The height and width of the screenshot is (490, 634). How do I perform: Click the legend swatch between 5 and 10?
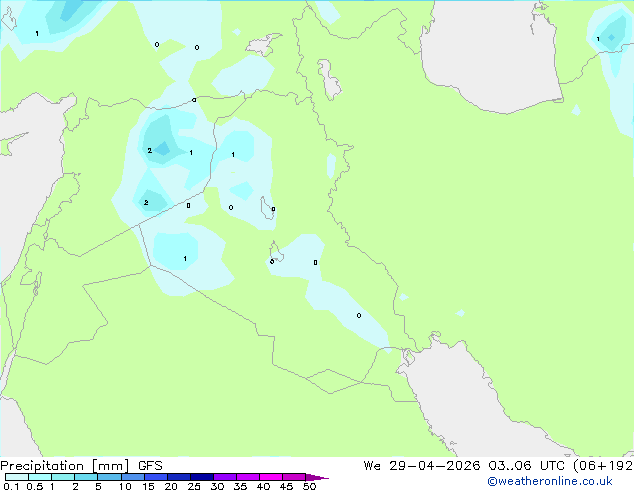[x=109, y=477]
